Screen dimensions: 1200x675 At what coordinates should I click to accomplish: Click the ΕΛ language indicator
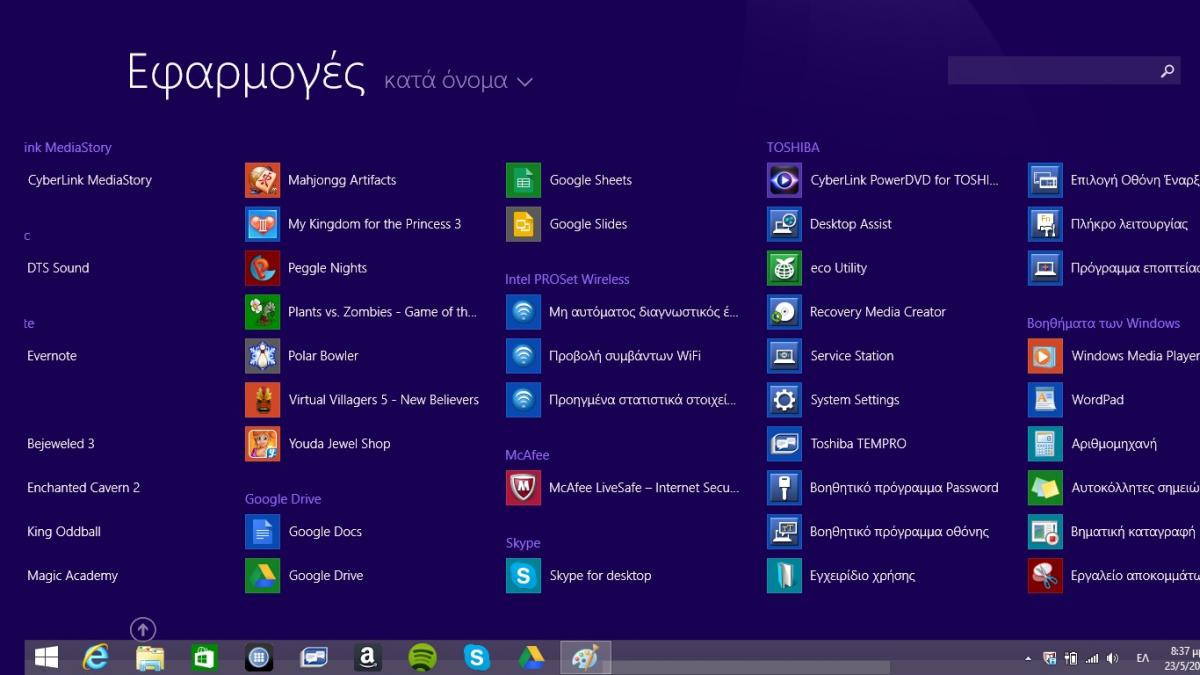[x=1143, y=658]
